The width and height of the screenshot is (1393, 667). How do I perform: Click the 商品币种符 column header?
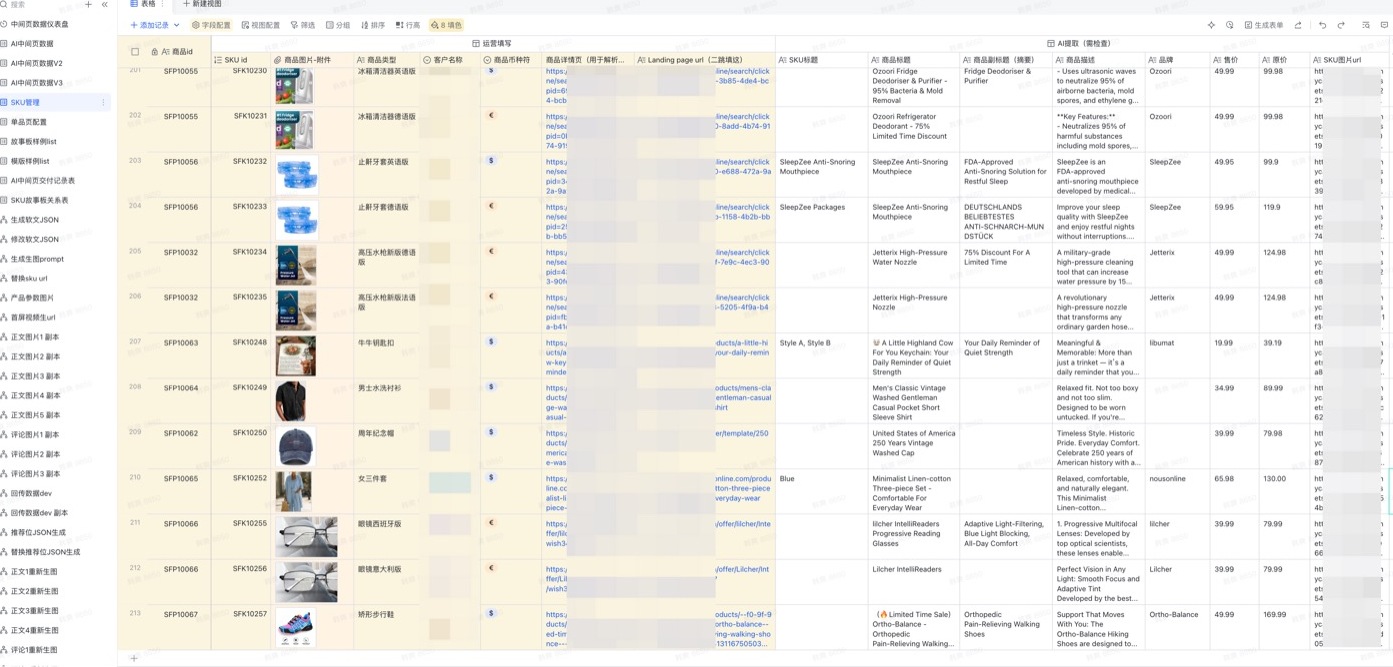point(511,60)
